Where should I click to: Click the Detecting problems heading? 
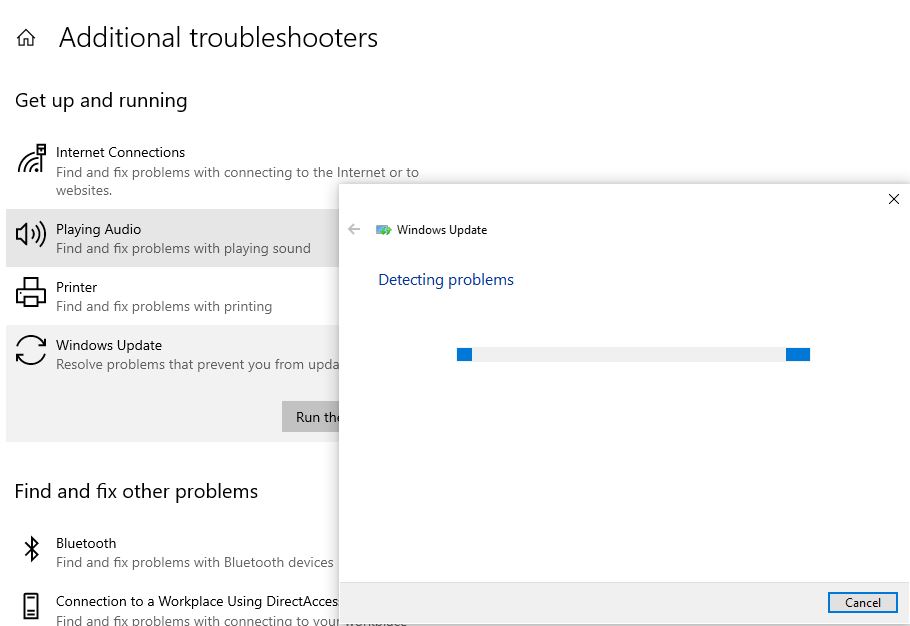point(446,279)
